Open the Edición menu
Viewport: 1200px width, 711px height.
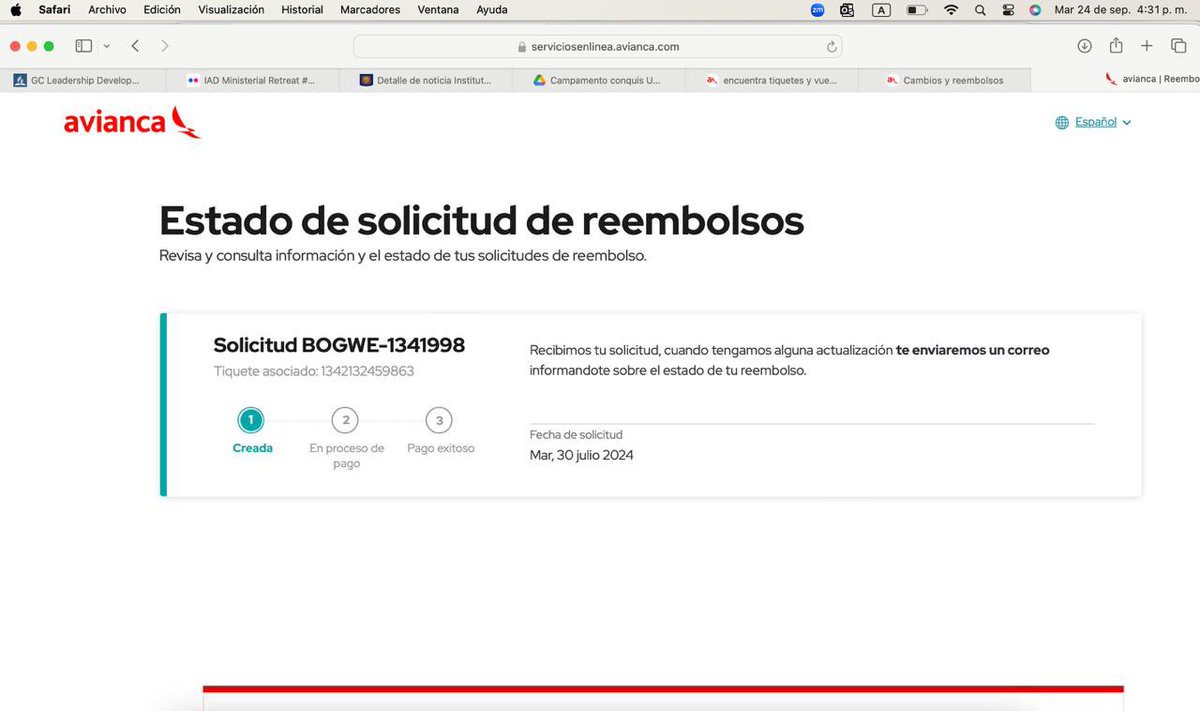pyautogui.click(x=162, y=10)
